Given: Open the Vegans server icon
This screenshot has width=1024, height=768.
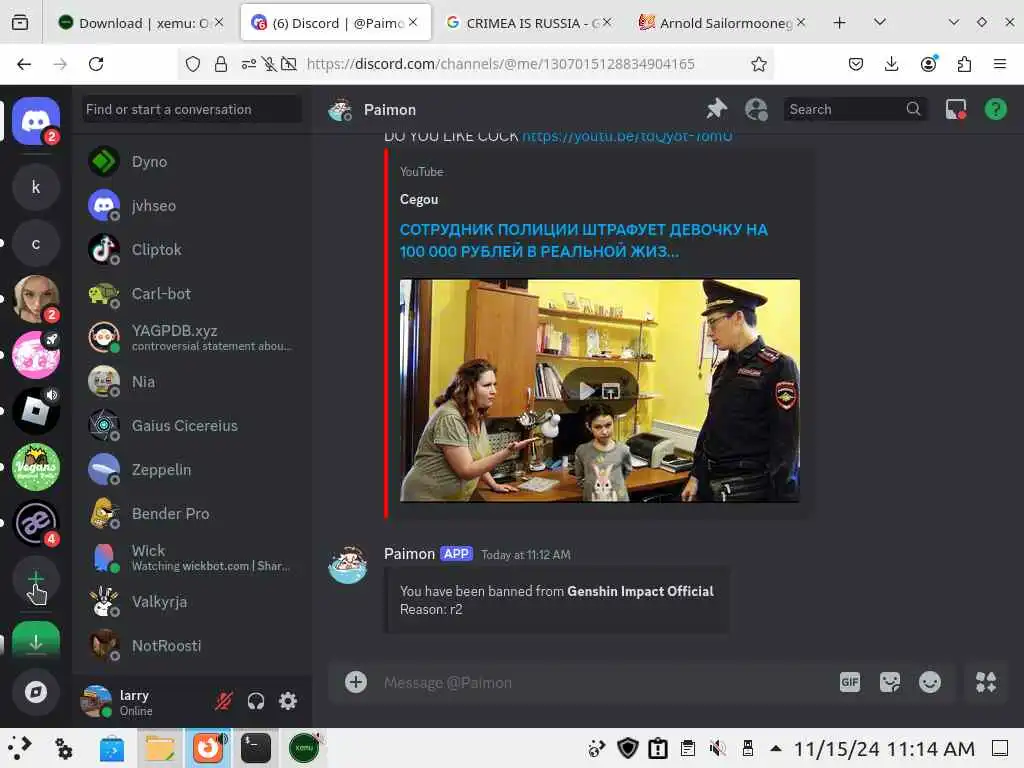Looking at the screenshot, I should point(36,467).
